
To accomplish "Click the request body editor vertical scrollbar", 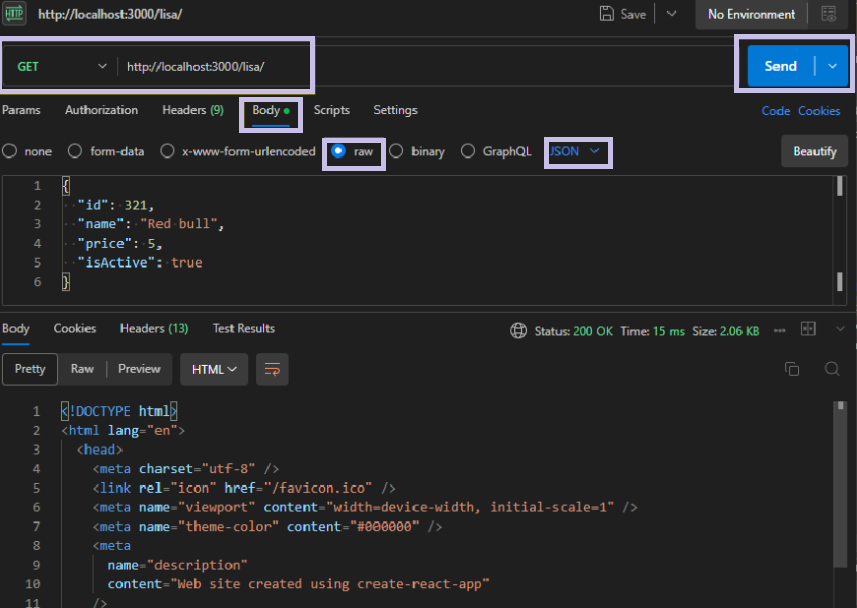I will (x=839, y=188).
